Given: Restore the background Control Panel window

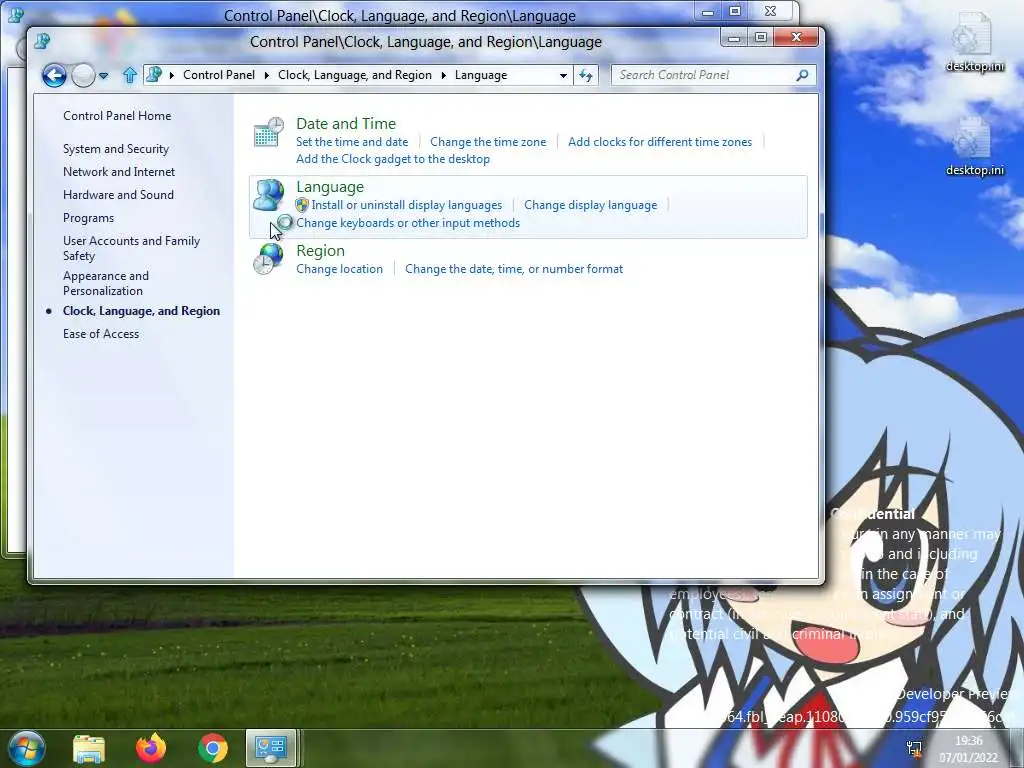Looking at the screenshot, I should [735, 11].
